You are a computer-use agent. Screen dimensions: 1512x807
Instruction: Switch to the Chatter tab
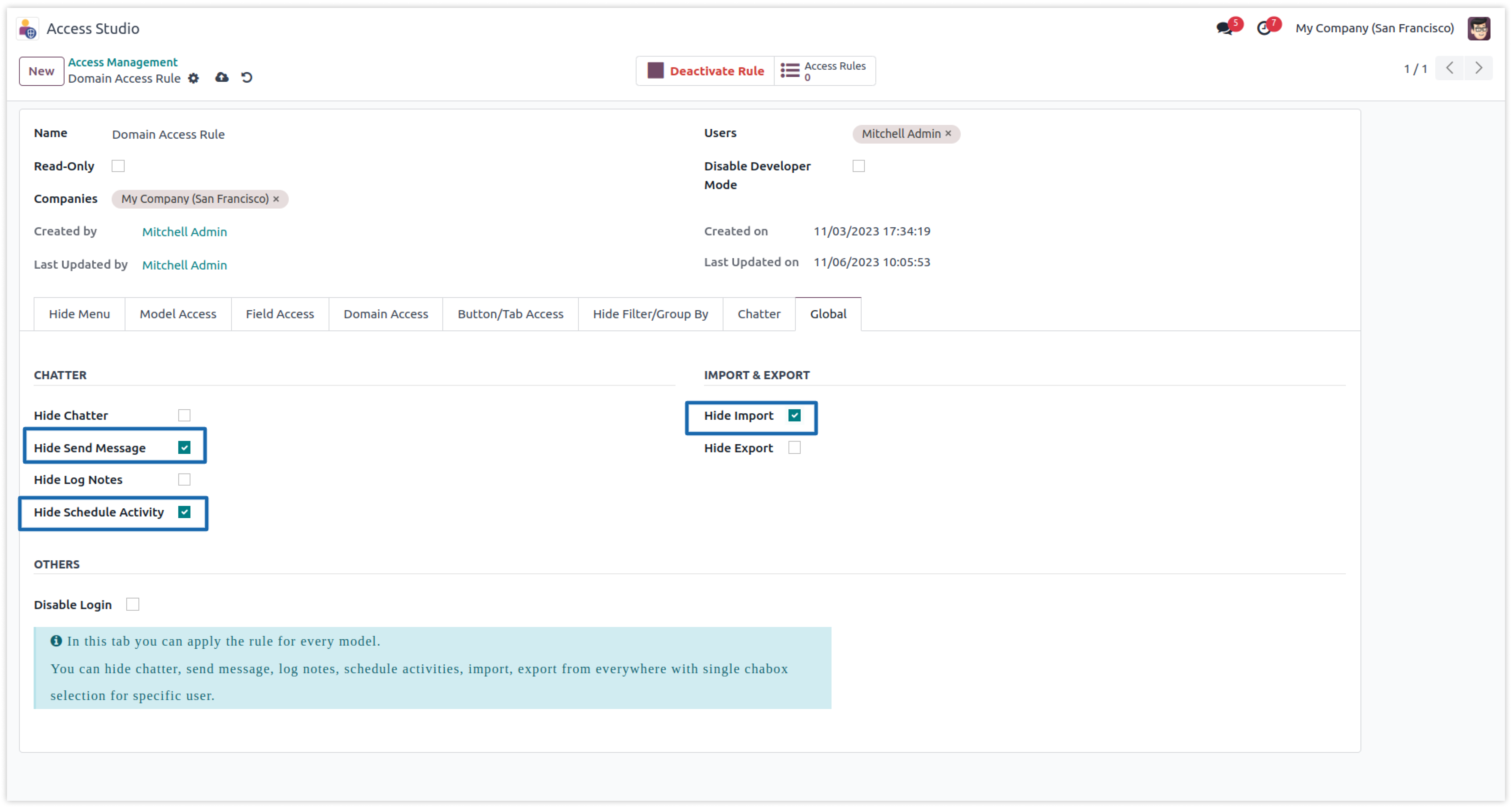point(759,314)
